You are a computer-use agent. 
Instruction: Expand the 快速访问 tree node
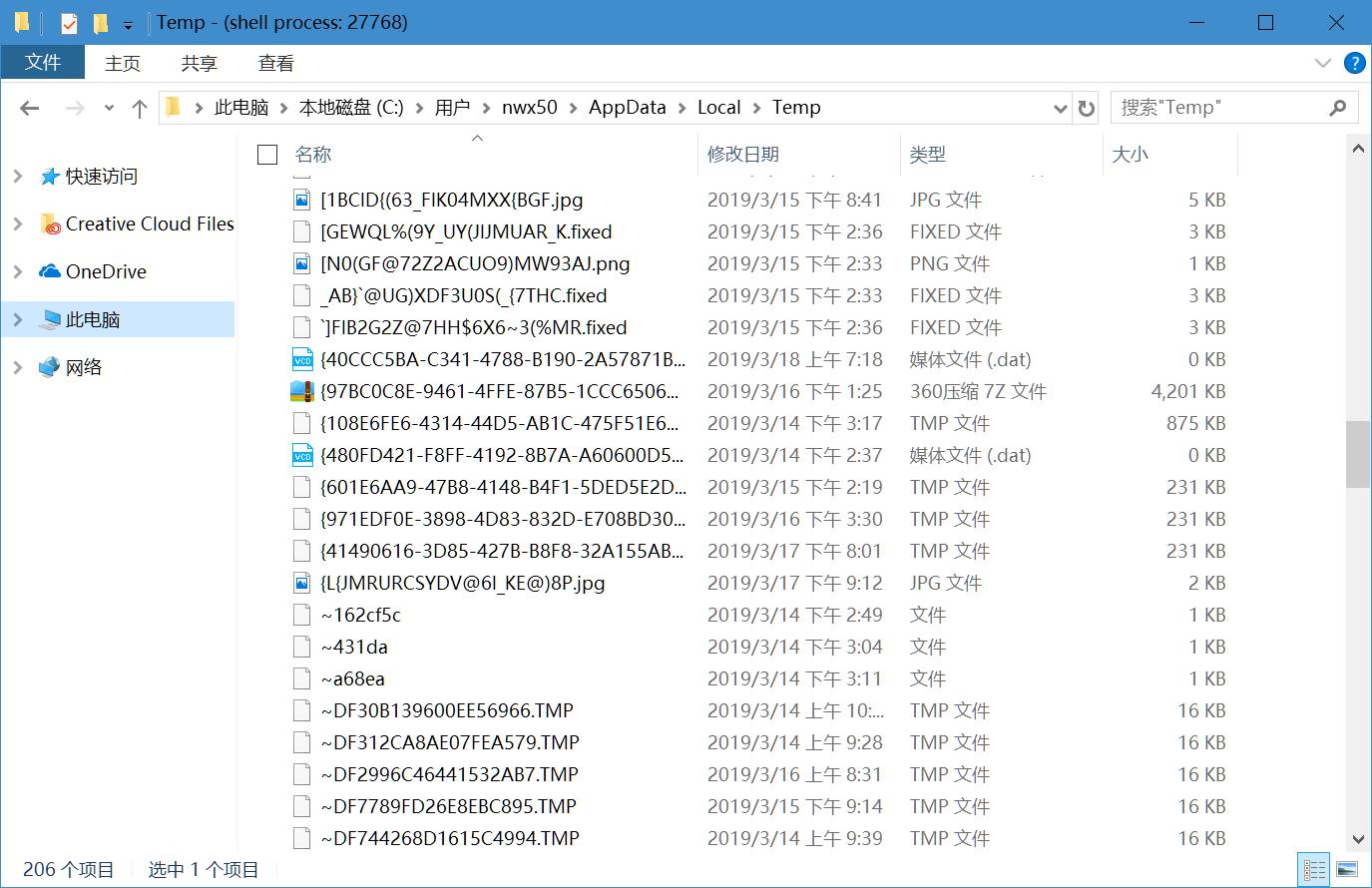coord(17,177)
